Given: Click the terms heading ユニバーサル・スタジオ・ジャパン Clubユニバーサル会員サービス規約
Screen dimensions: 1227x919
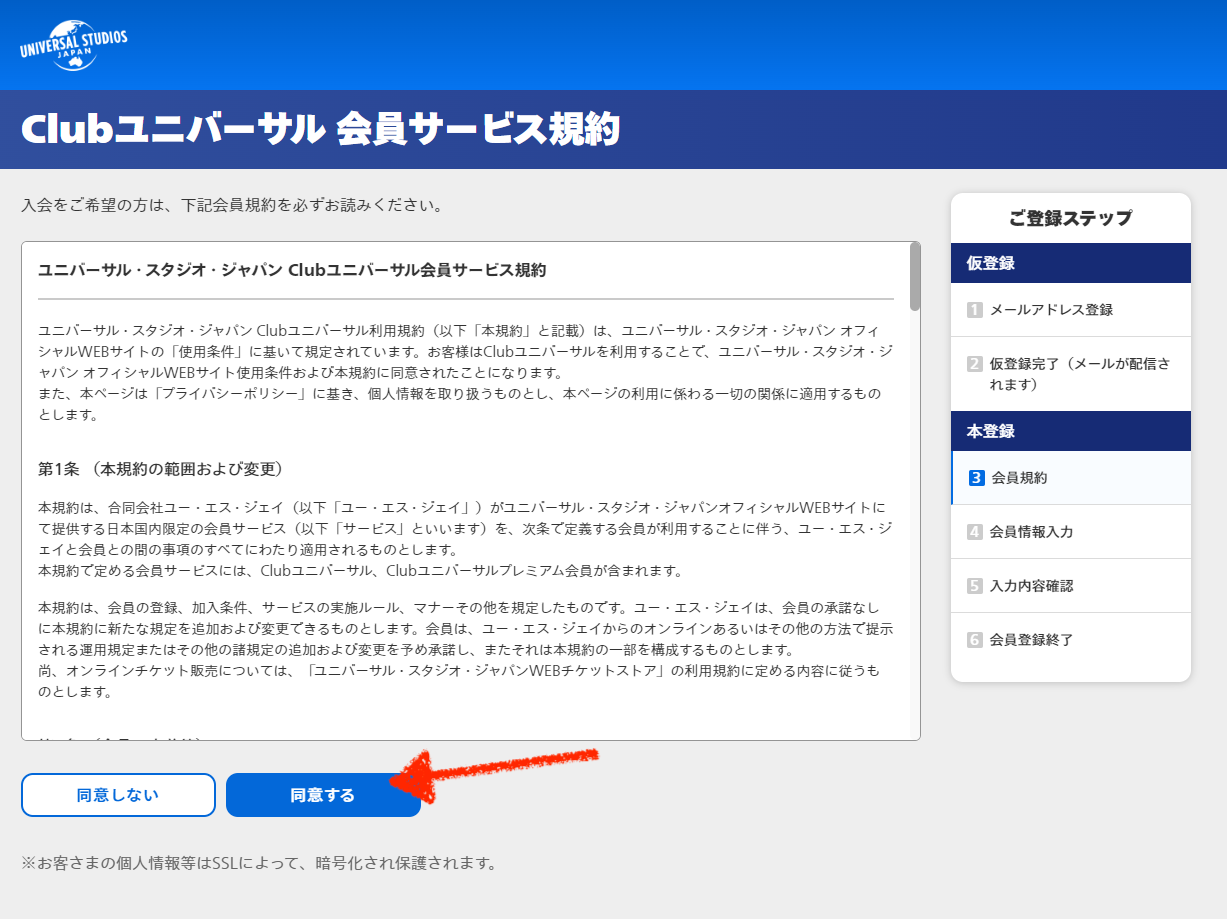Looking at the screenshot, I should pos(292,270).
